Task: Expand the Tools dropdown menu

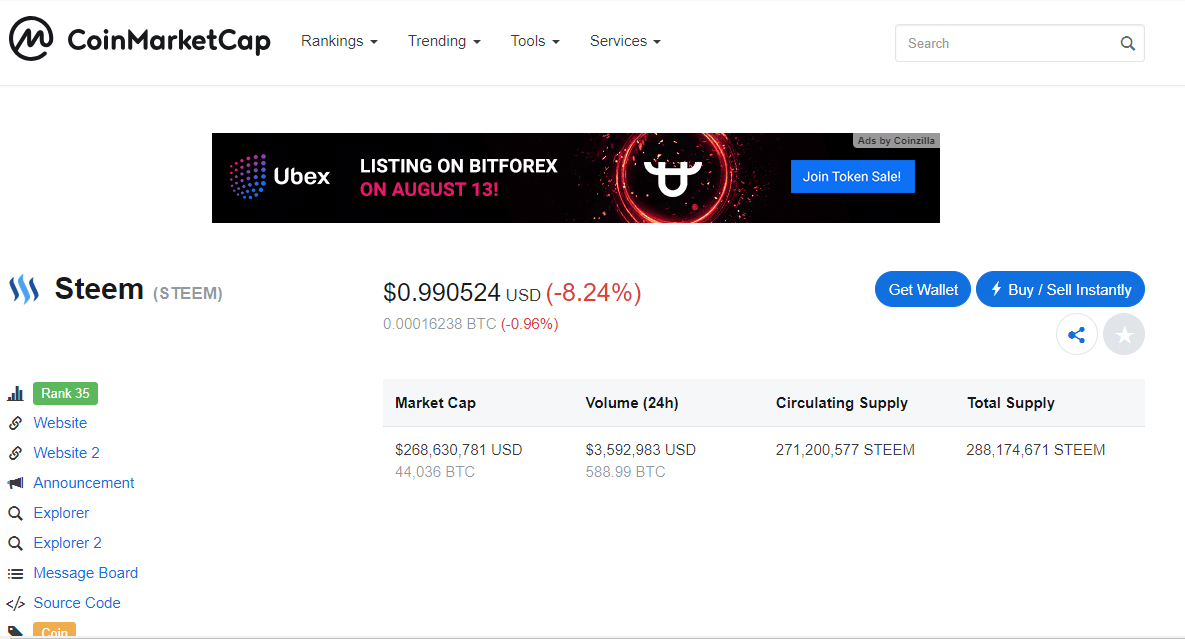Action: [535, 41]
